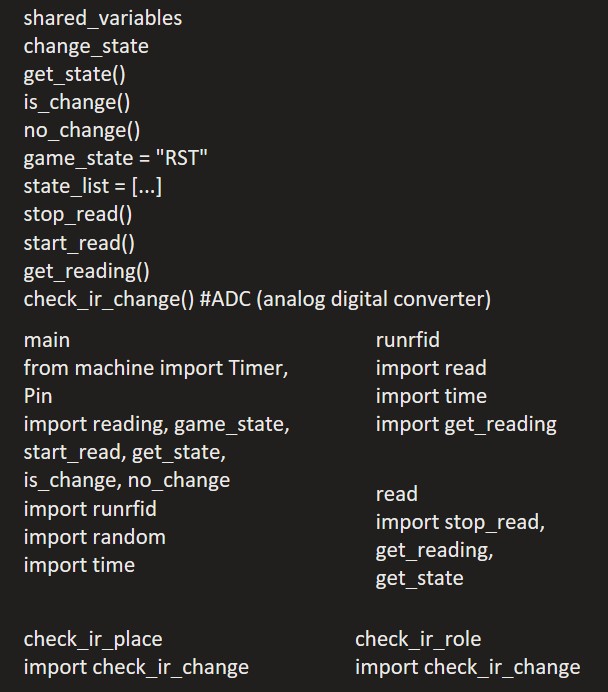Click the read section heading

(396, 494)
